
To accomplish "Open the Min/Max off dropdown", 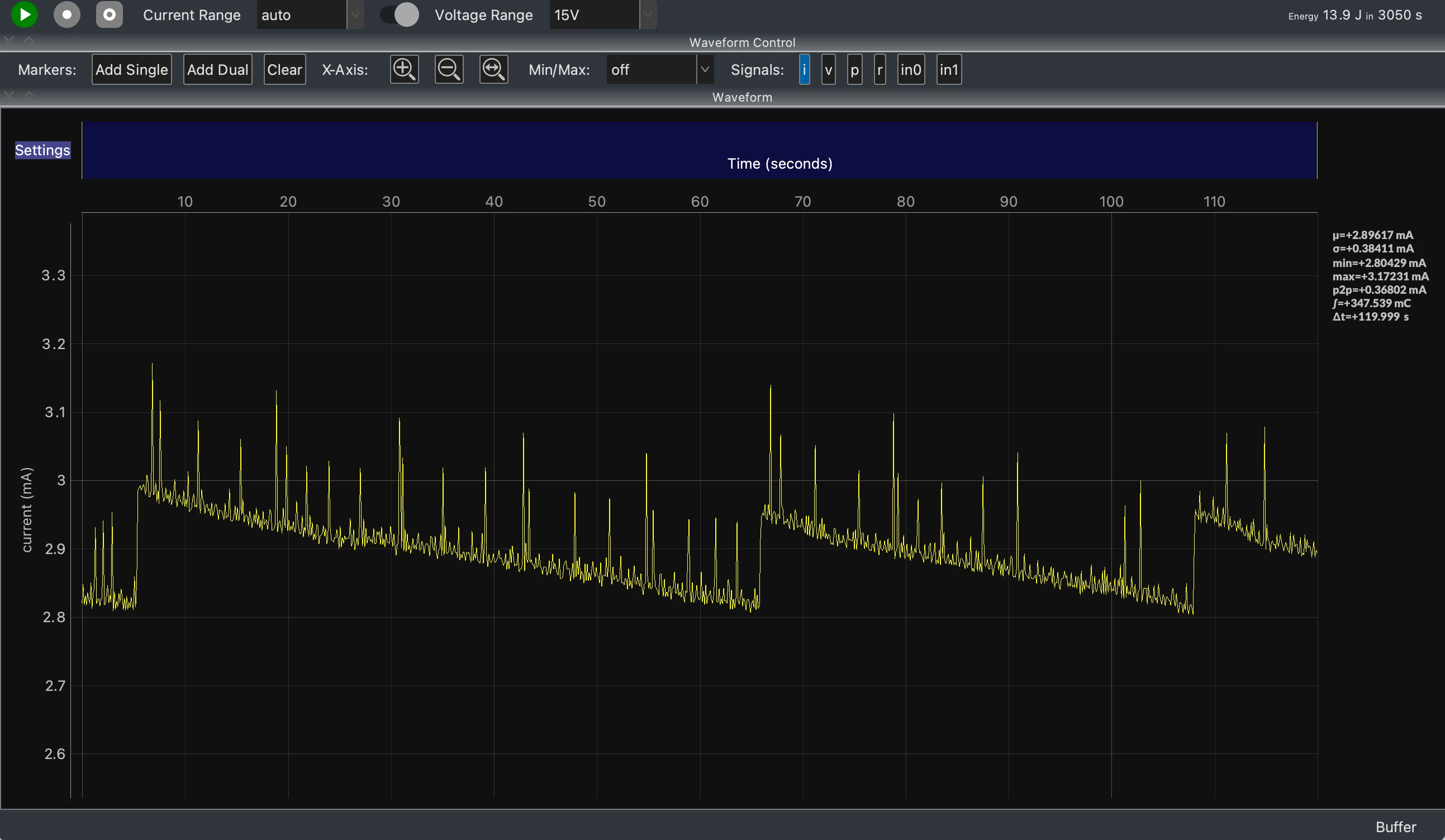I will pyautogui.click(x=660, y=70).
